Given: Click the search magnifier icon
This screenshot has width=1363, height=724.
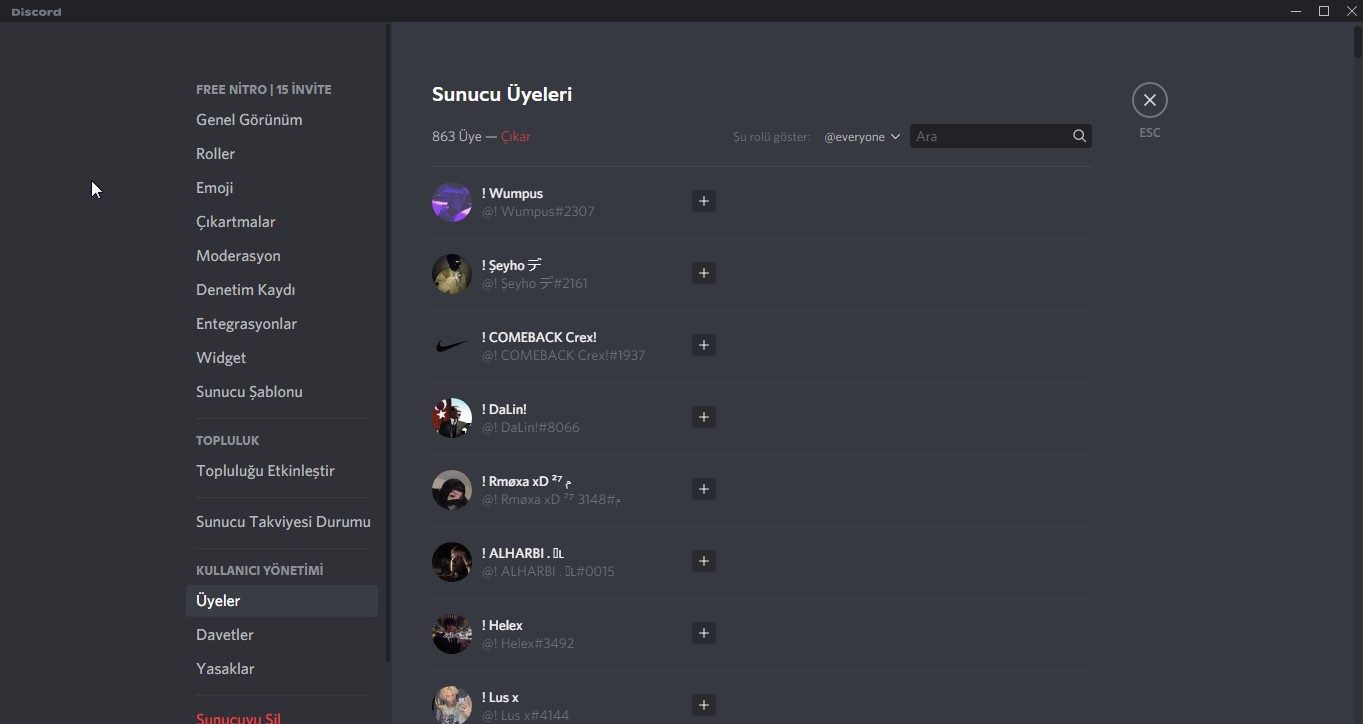Looking at the screenshot, I should tap(1079, 136).
